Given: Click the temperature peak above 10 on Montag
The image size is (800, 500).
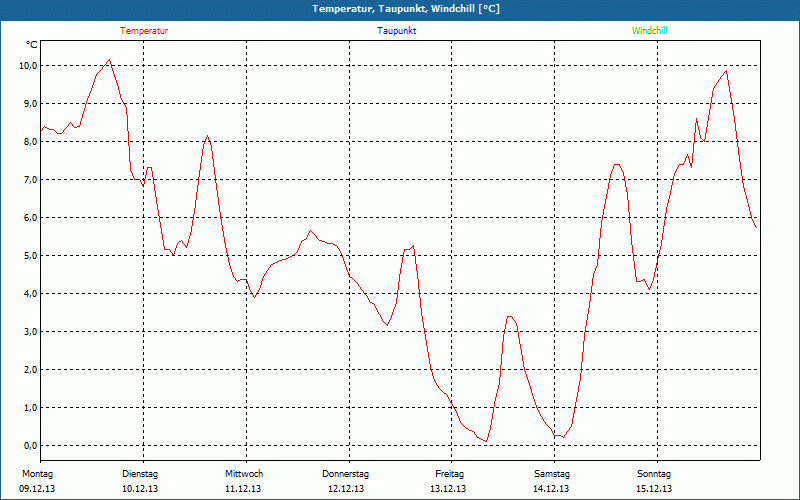Looking at the screenshot, I should (x=109, y=60).
